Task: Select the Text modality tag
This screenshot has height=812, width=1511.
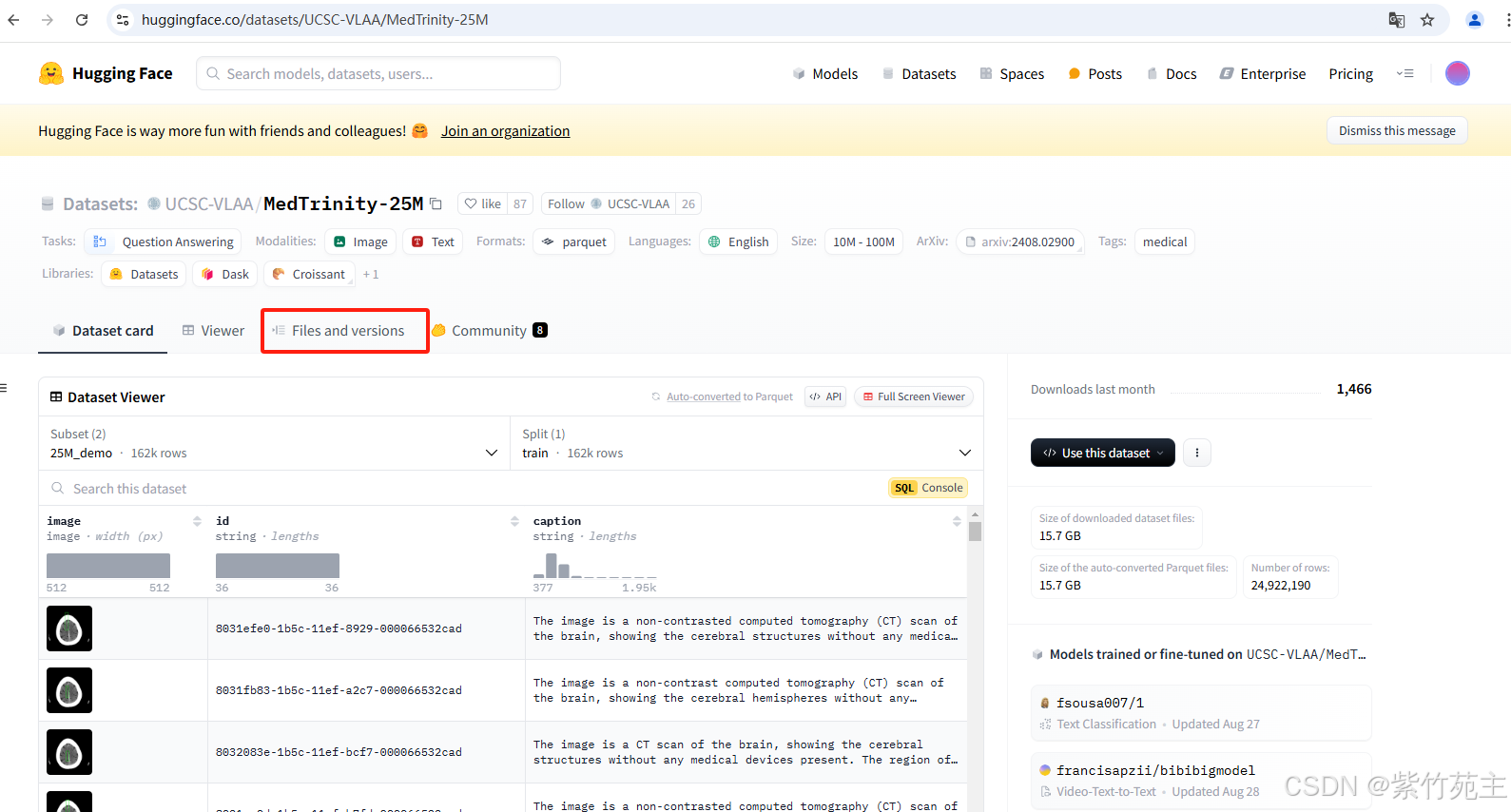Action: (x=433, y=242)
